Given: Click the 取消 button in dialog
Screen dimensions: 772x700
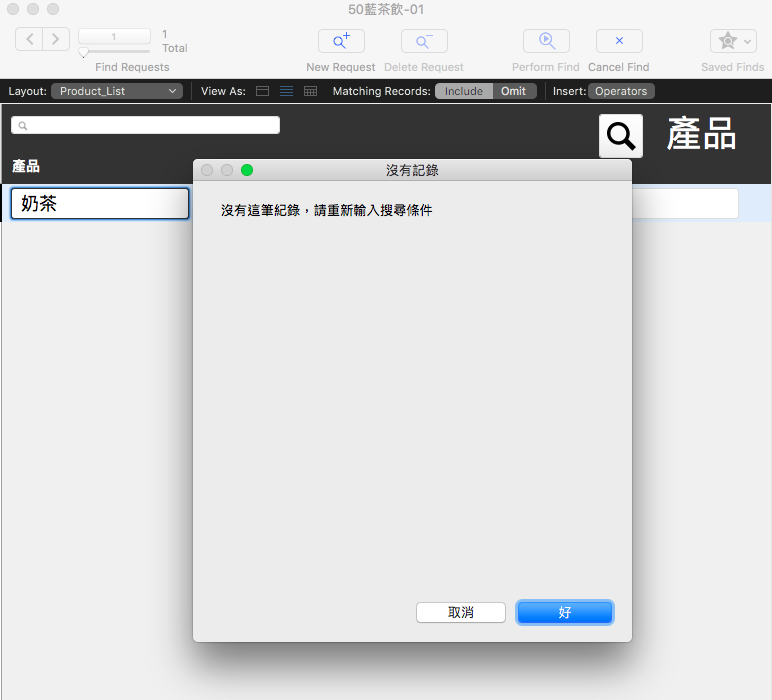Looking at the screenshot, I should click(461, 612).
